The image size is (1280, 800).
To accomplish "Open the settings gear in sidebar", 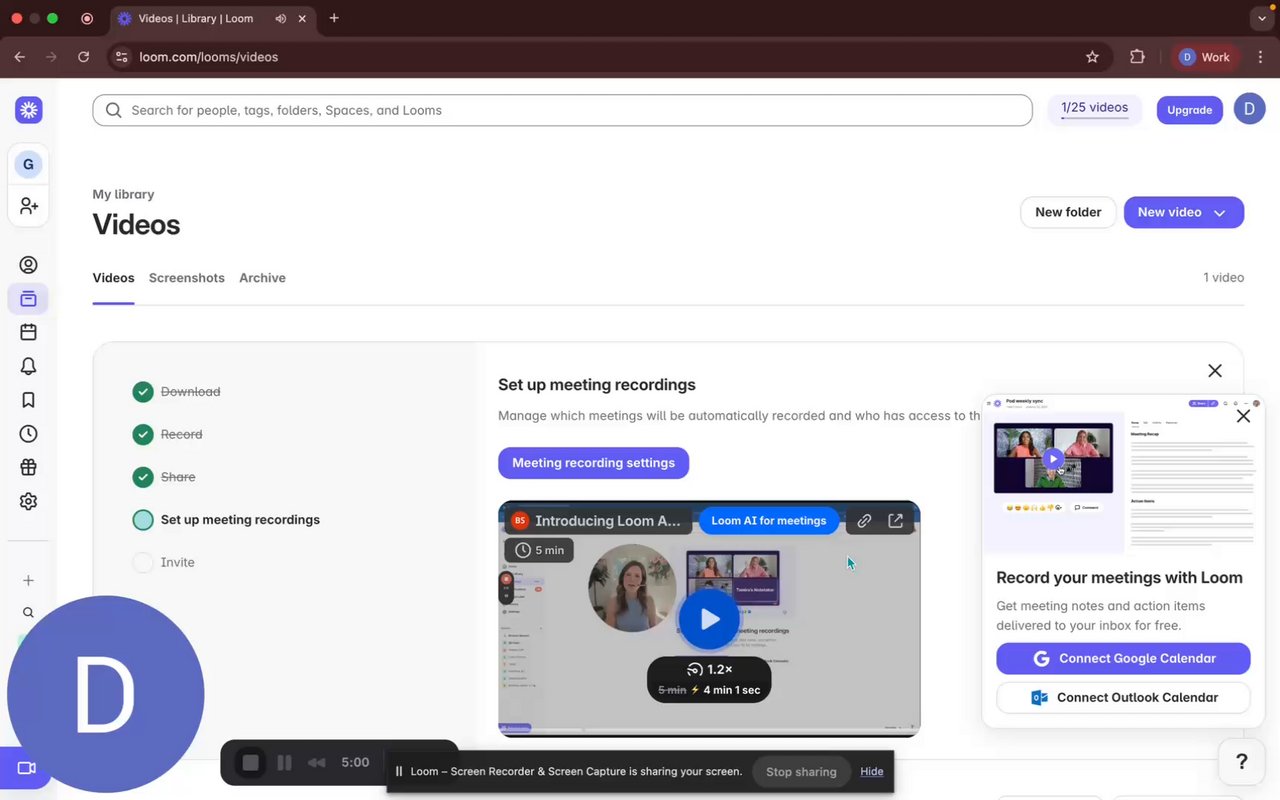I will (28, 501).
